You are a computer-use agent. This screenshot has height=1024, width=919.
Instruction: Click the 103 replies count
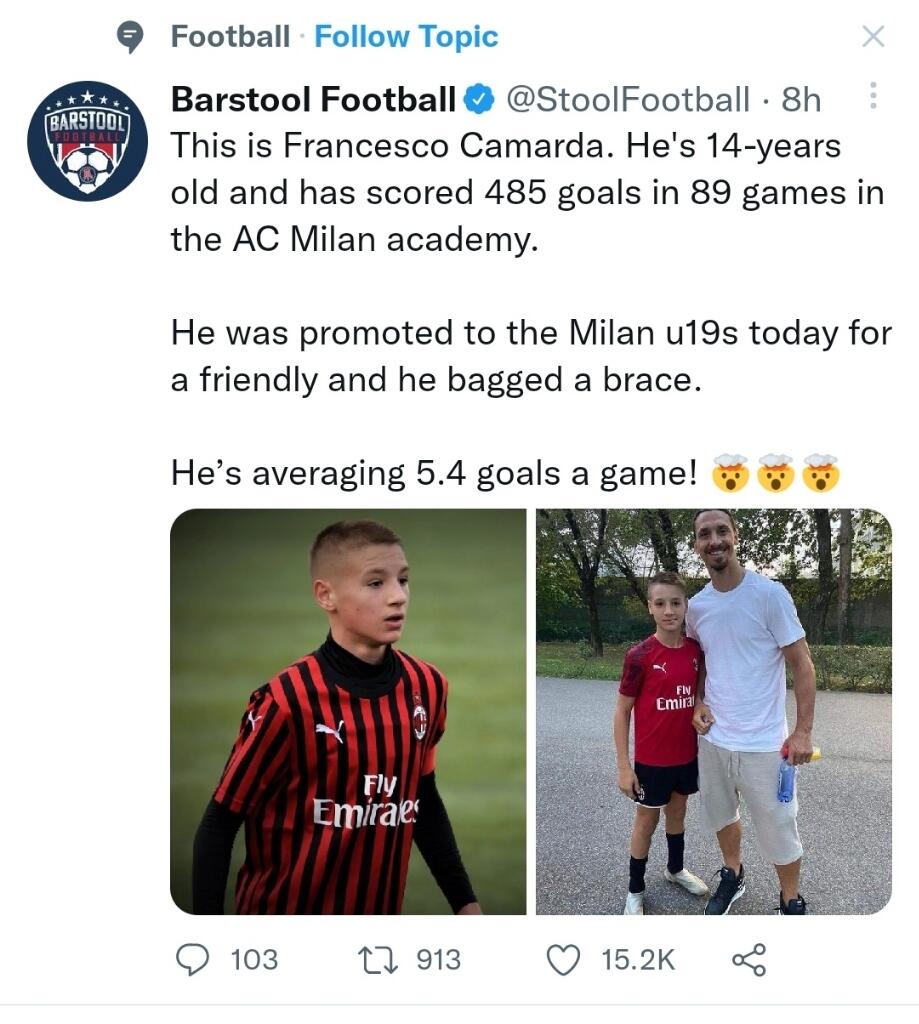[254, 960]
